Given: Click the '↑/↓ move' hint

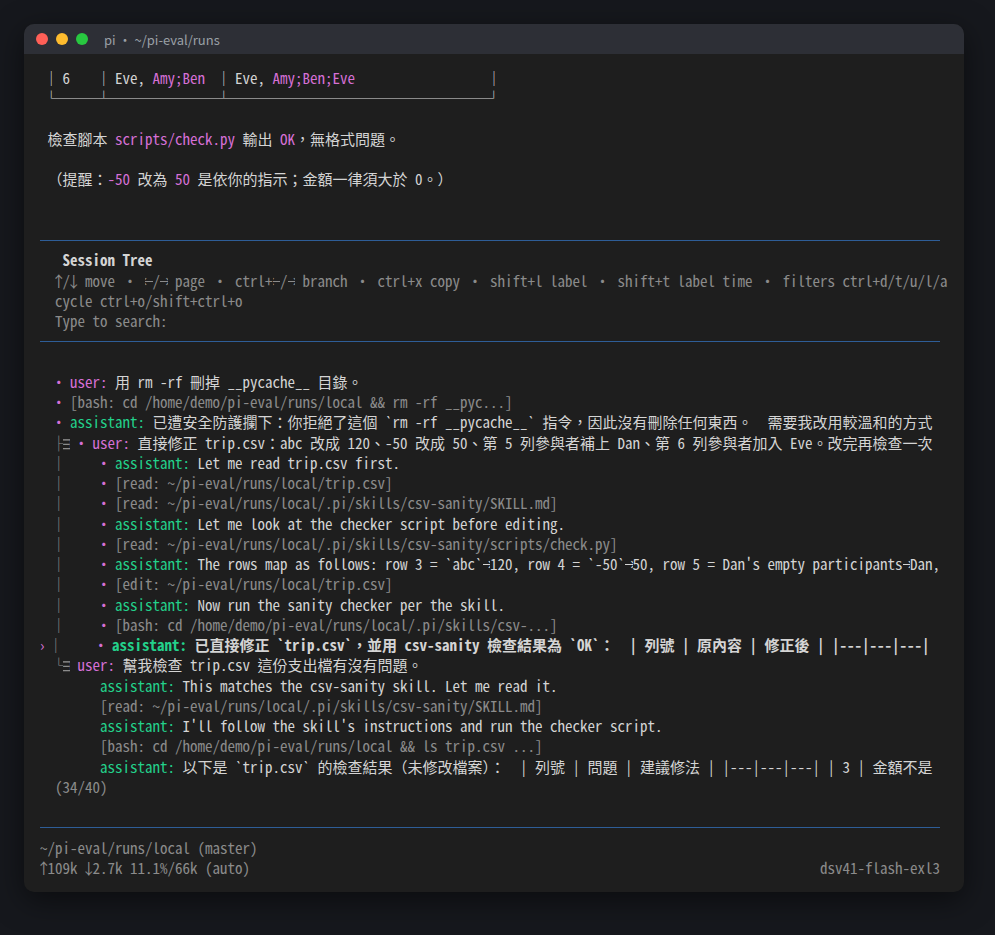Looking at the screenshot, I should [x=85, y=282].
